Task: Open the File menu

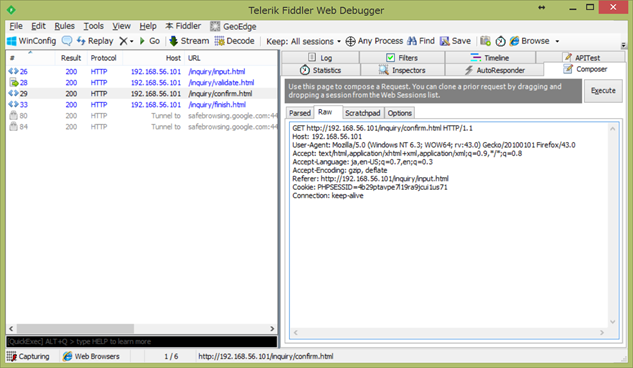Action: (x=16, y=26)
